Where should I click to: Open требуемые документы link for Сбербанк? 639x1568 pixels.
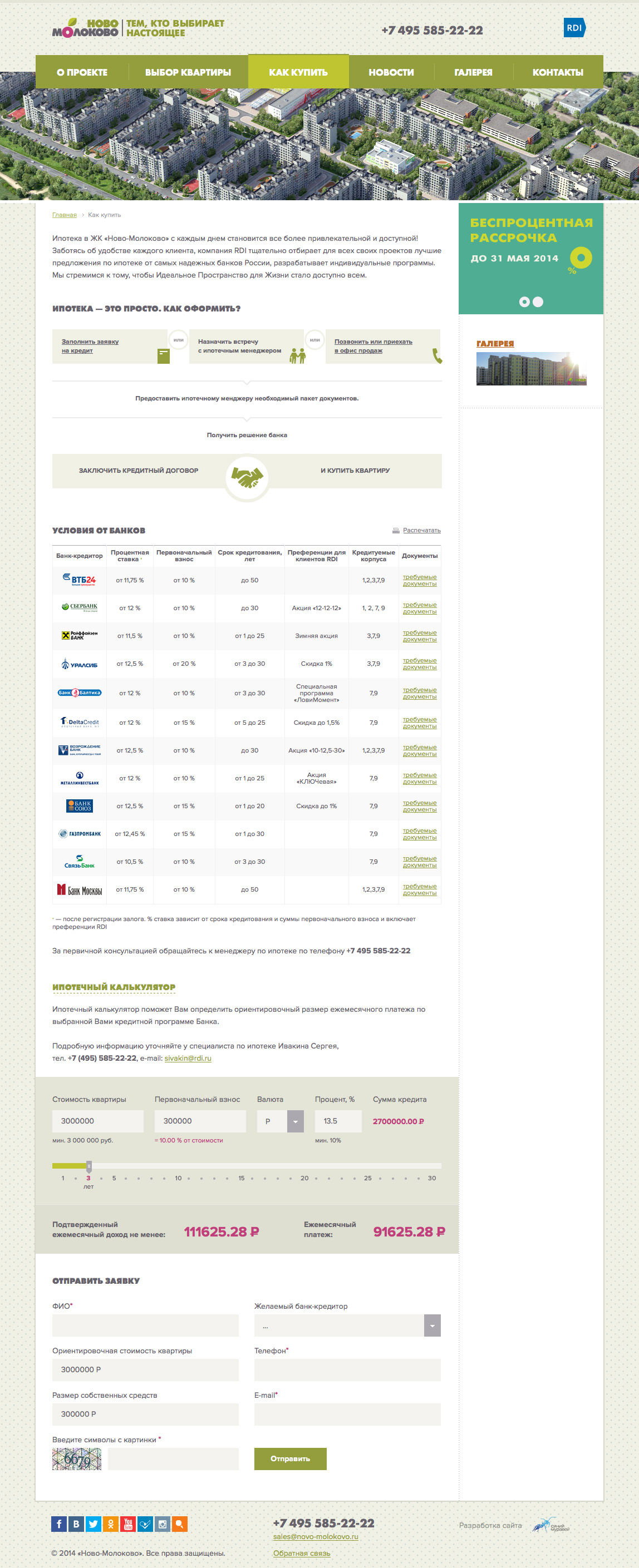pos(420,608)
